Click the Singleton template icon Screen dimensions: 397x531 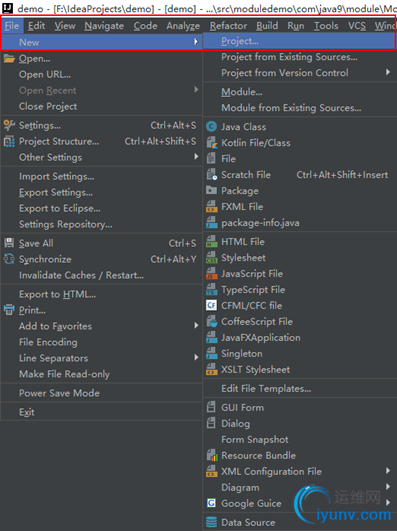tap(212, 353)
